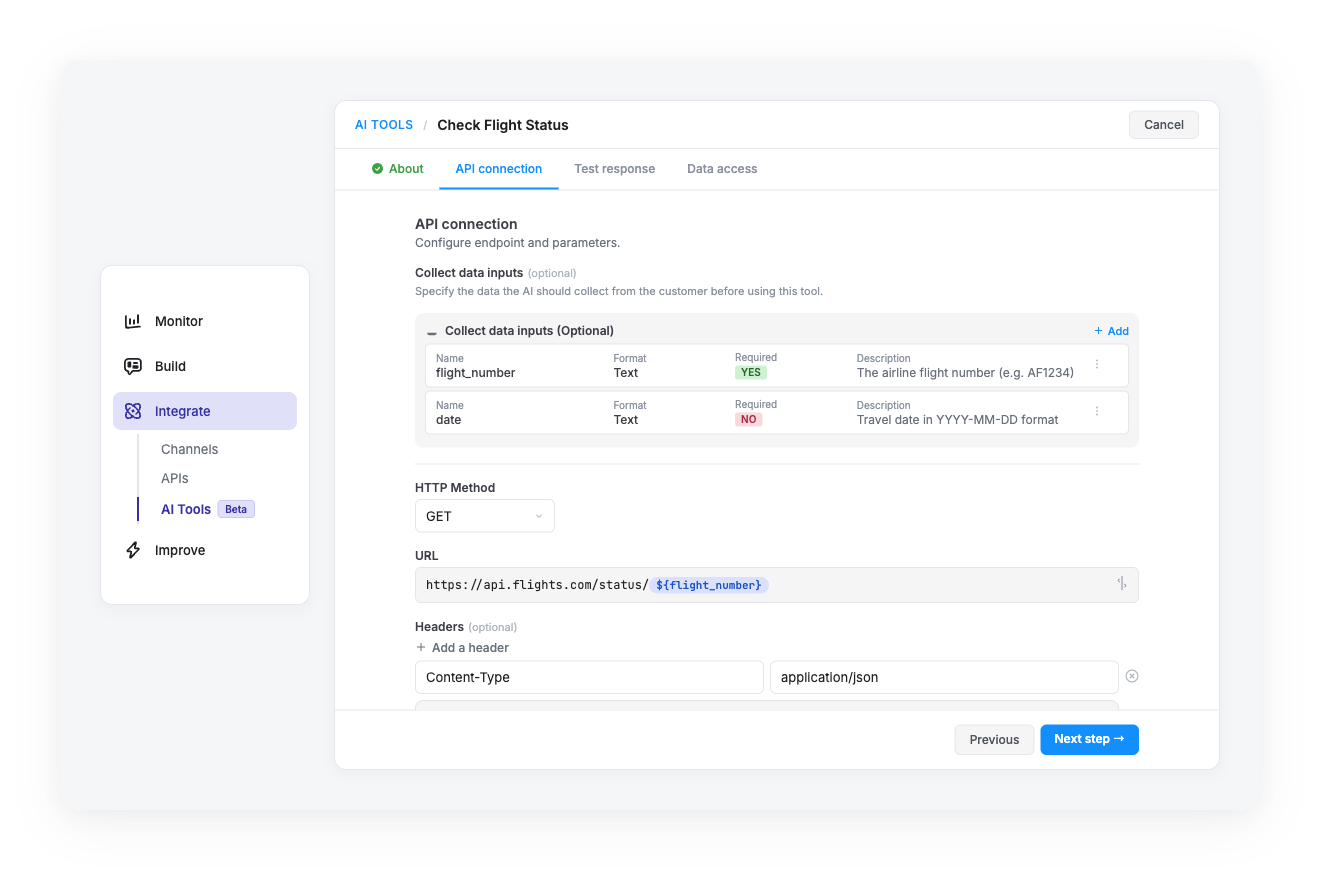The height and width of the screenshot is (870, 1320).
Task: Toggle Required to YES for date
Action: (x=748, y=419)
